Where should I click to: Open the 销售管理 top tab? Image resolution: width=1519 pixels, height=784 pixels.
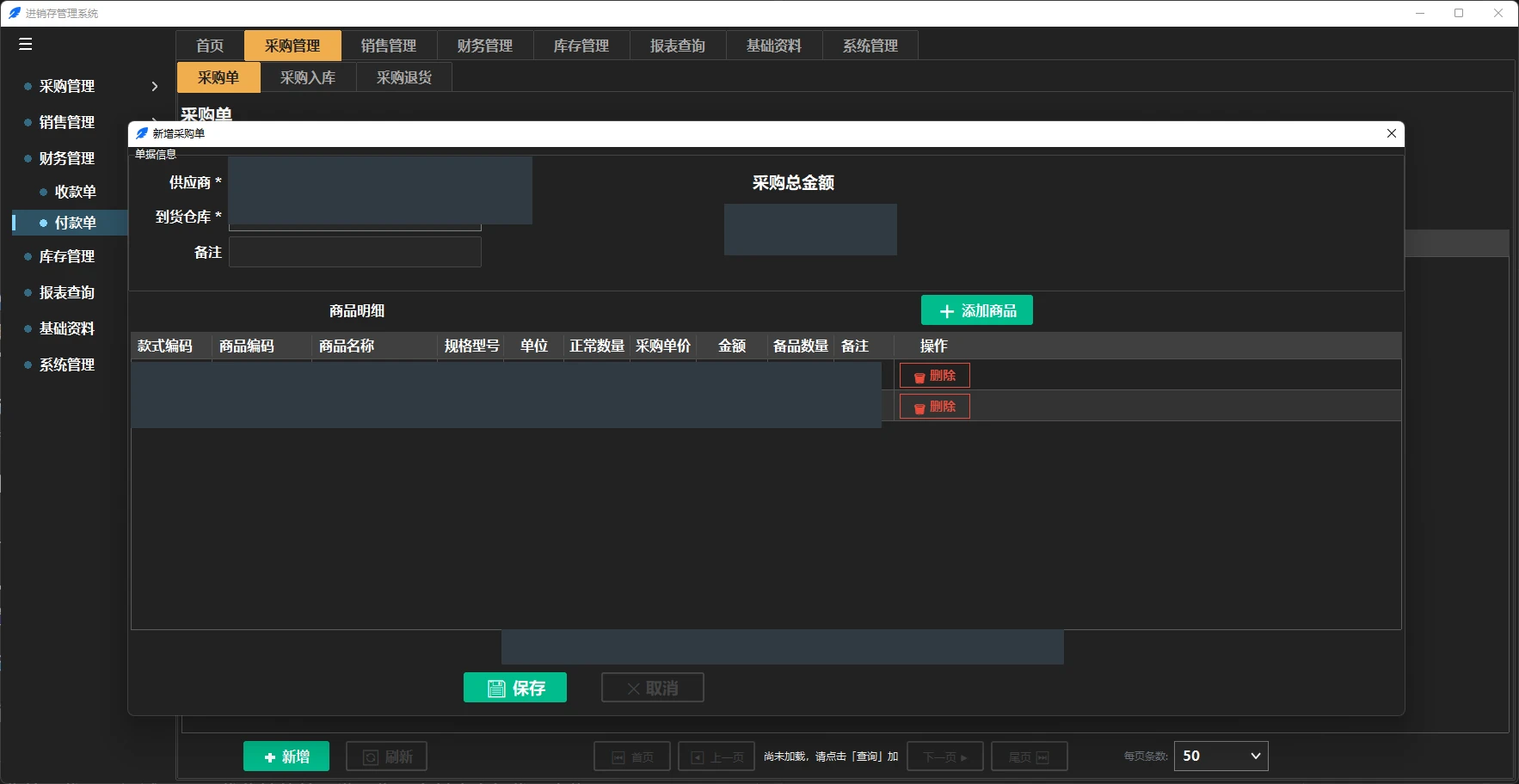389,46
